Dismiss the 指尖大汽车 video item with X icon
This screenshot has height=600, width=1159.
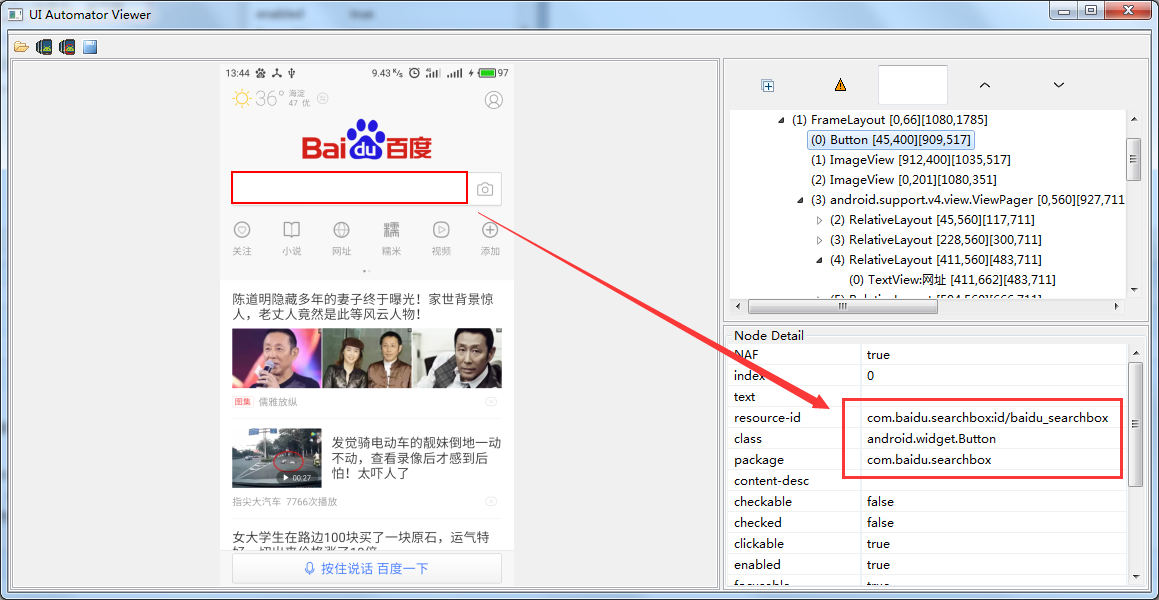pos(491,502)
